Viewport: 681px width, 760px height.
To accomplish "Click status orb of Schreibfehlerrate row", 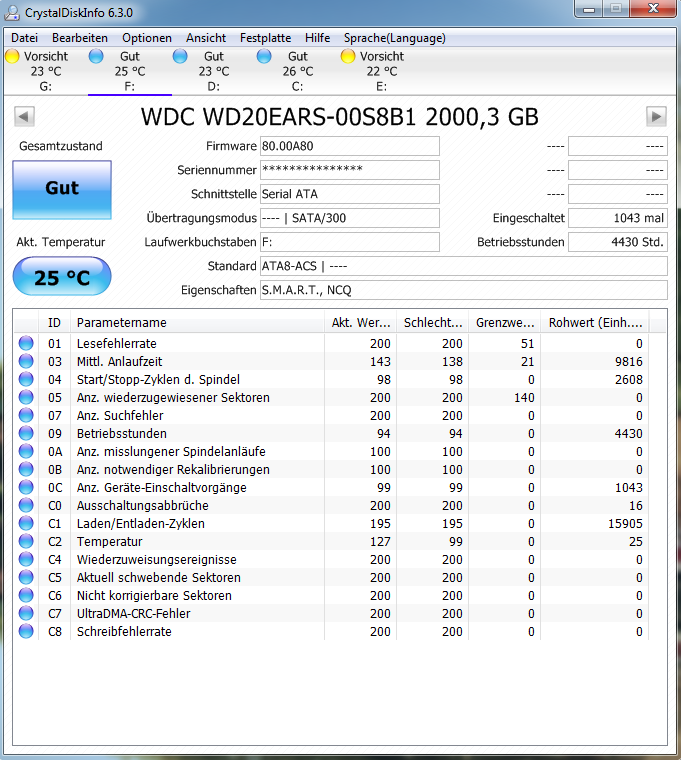I will [26, 631].
